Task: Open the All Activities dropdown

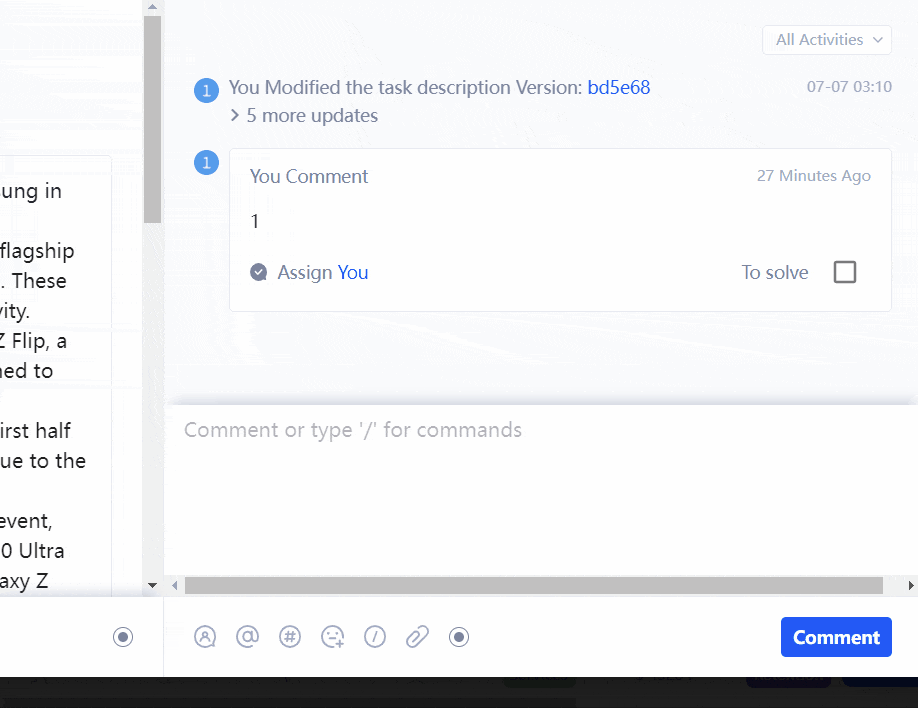Action: (x=827, y=40)
